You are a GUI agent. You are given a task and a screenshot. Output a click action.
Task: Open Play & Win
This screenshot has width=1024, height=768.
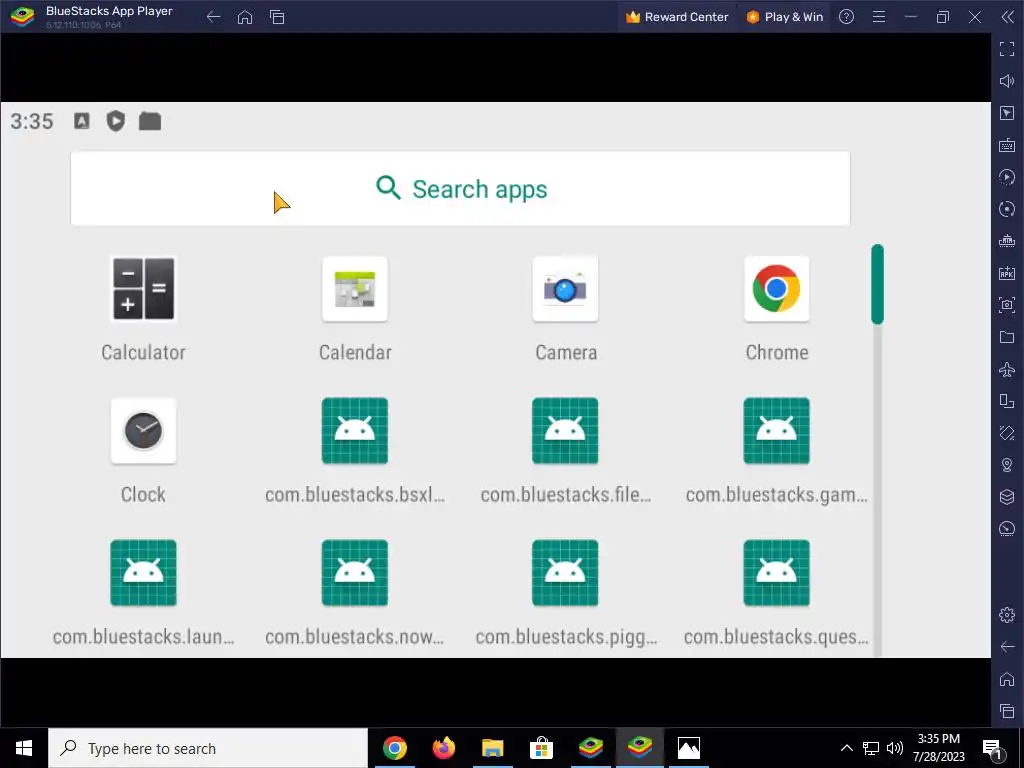pyautogui.click(x=785, y=17)
